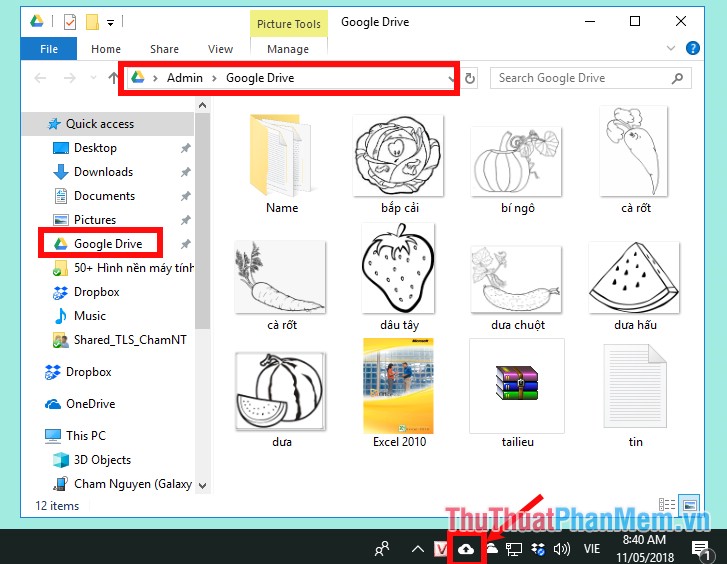Refresh the Google Drive folder
This screenshot has width=727, height=564.
pos(470,78)
